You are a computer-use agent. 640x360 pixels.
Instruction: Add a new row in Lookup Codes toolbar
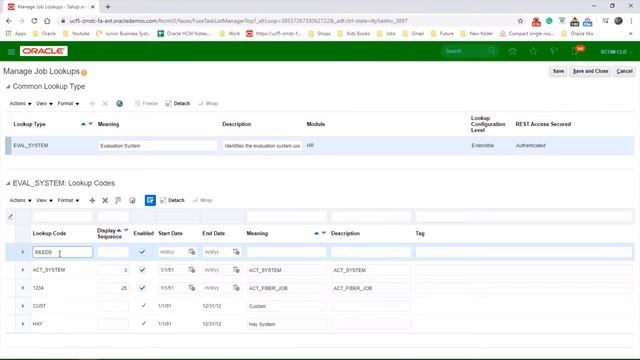pyautogui.click(x=92, y=200)
